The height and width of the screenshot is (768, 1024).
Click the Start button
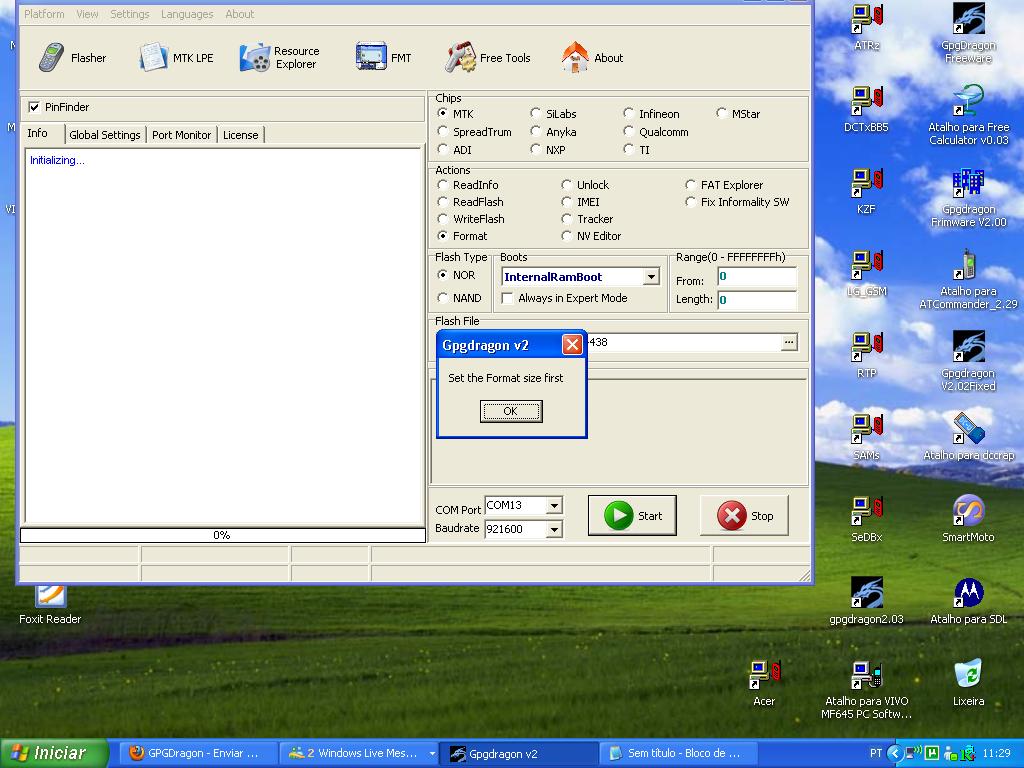pyautogui.click(x=632, y=515)
